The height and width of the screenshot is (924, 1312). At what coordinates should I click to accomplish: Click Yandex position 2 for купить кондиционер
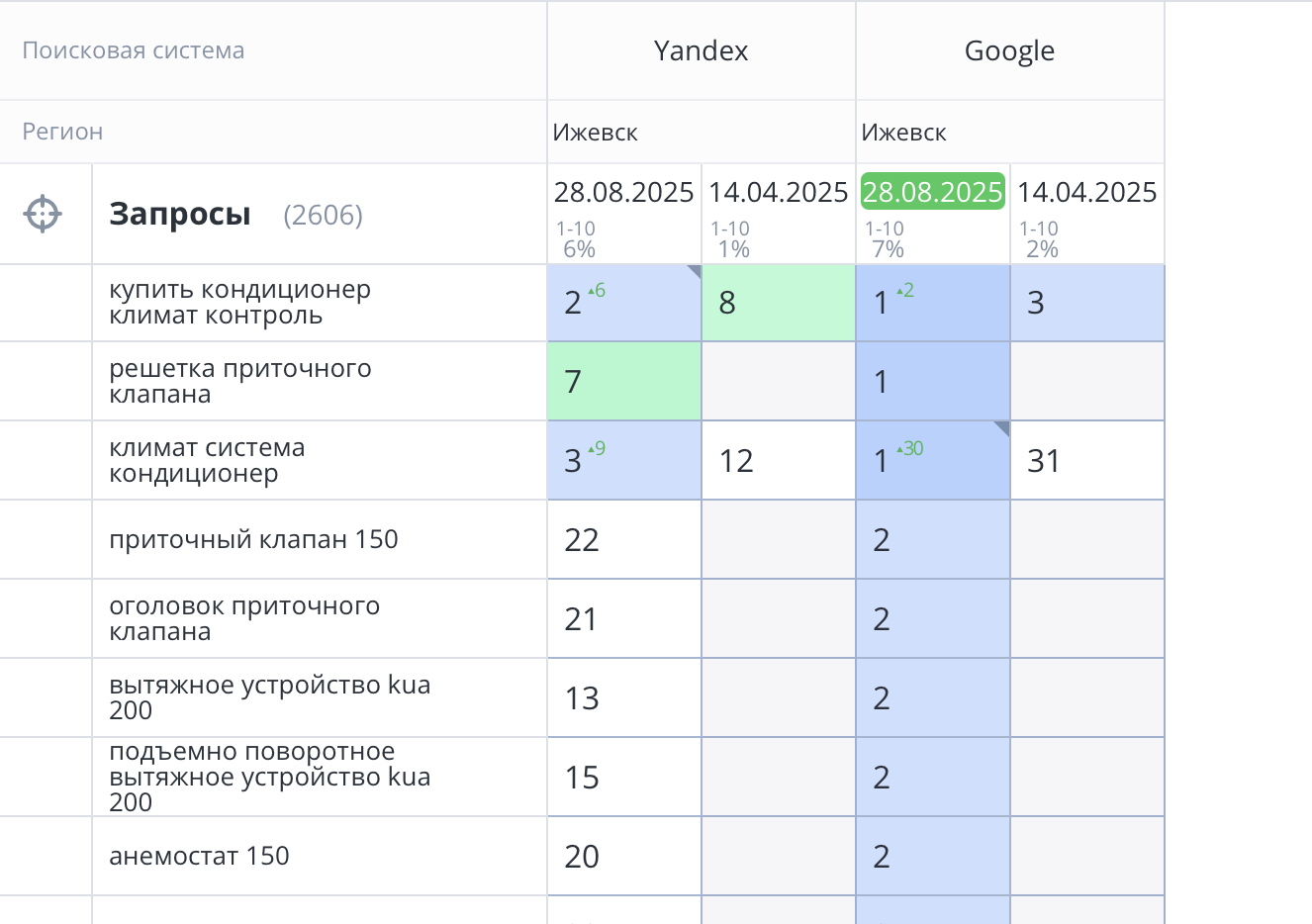(624, 303)
